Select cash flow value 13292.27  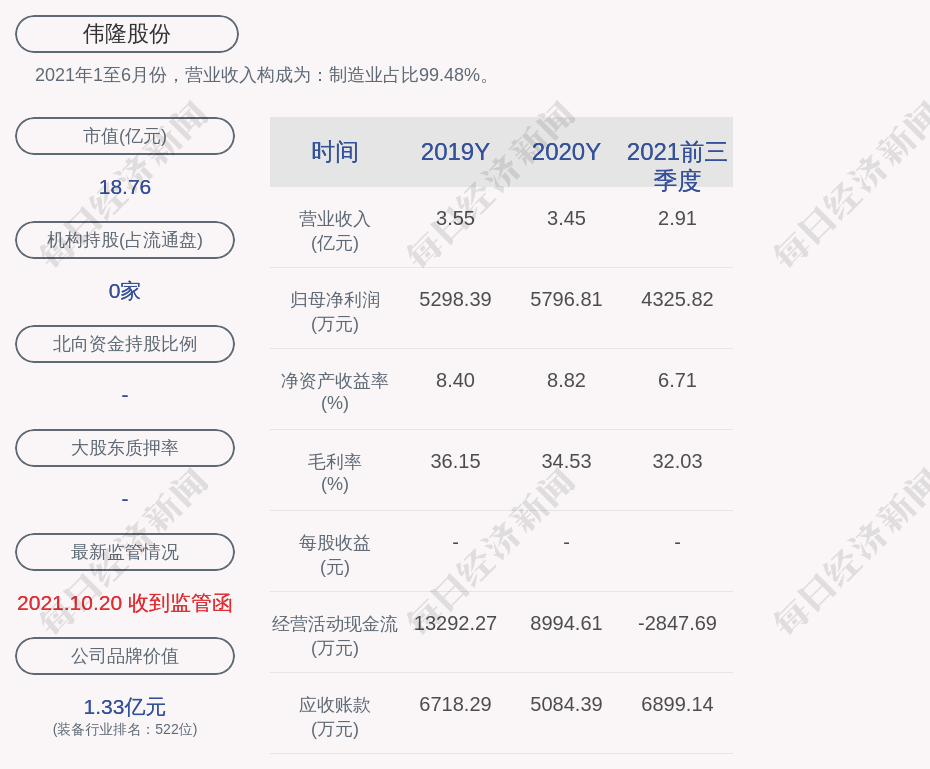click(x=455, y=623)
